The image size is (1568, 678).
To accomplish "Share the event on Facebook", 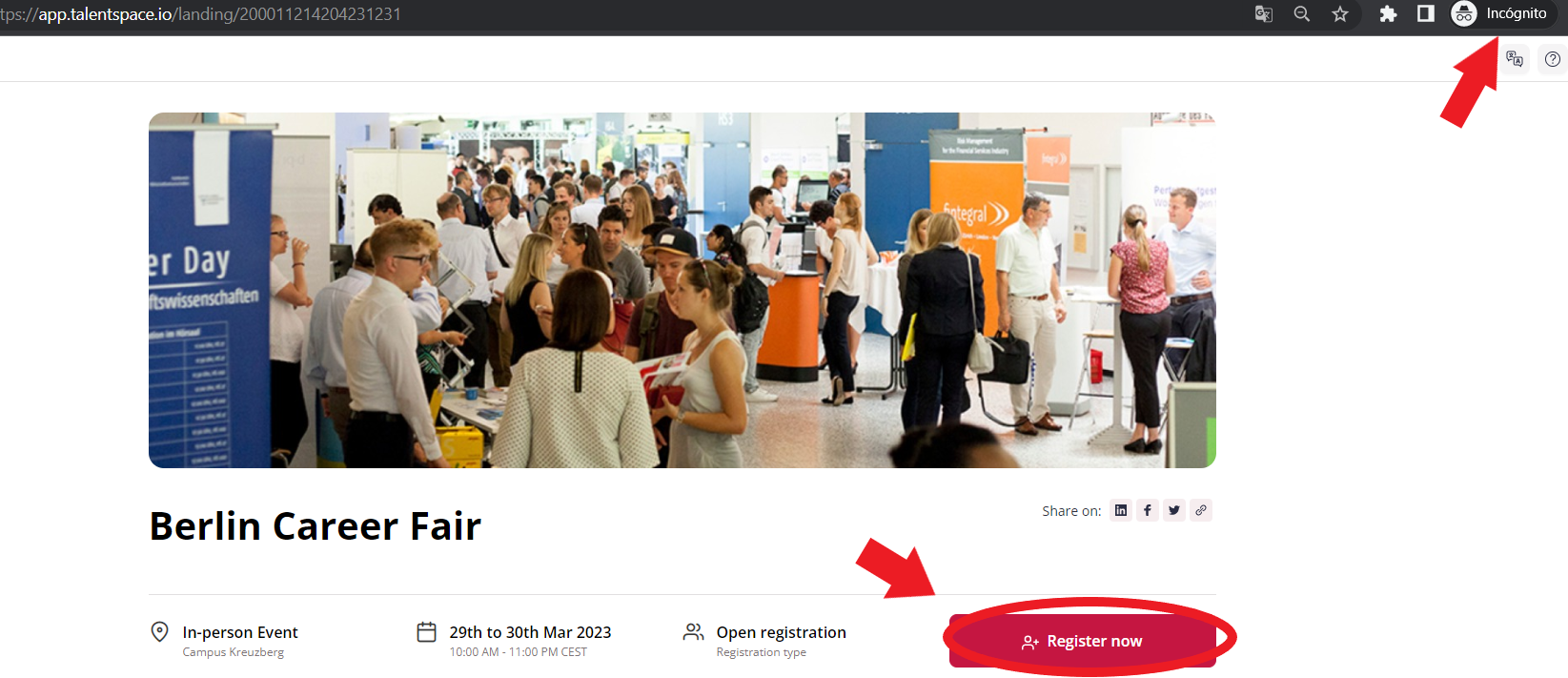I will click(x=1148, y=510).
